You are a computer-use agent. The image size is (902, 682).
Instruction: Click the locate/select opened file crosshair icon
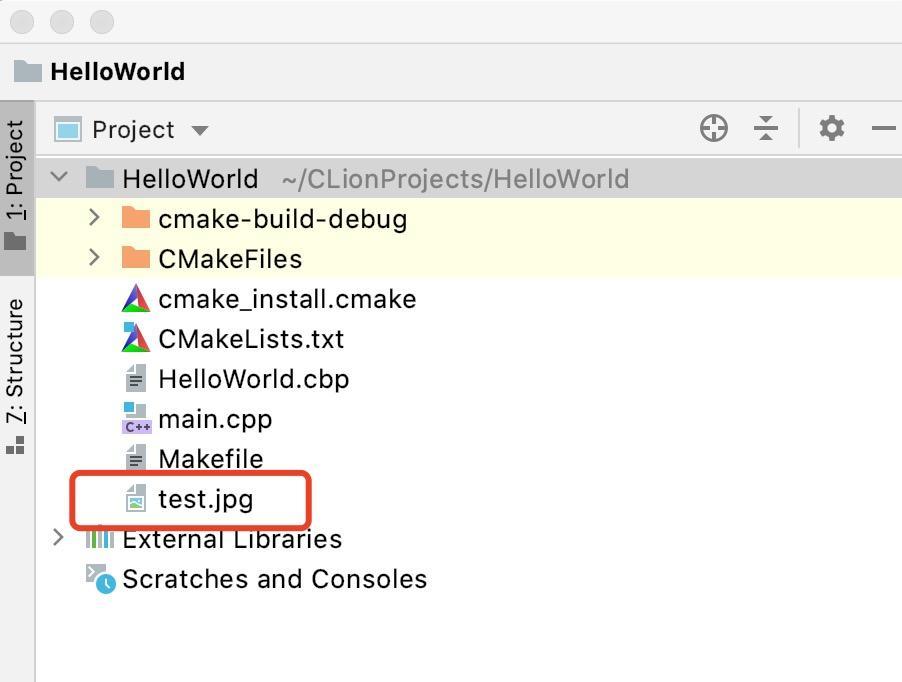(713, 128)
